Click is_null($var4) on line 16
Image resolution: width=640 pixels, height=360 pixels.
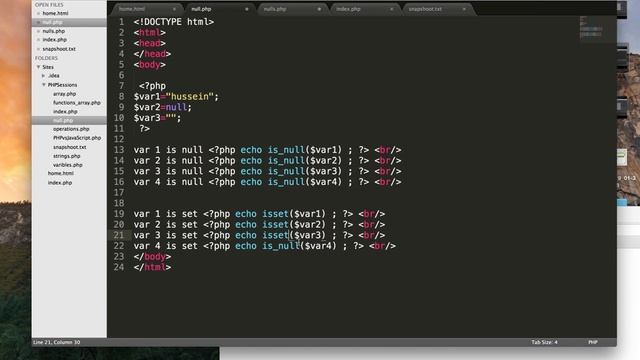(x=304, y=182)
